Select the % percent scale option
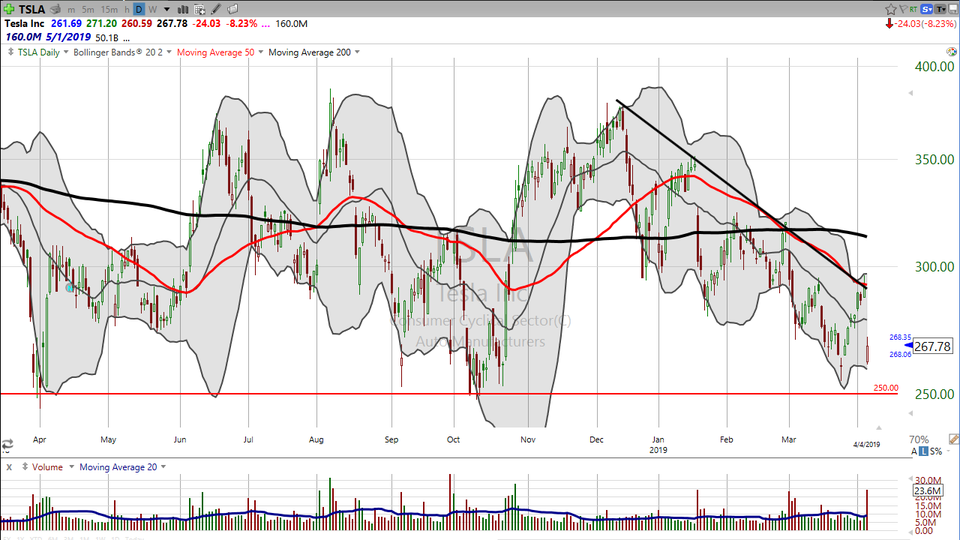Image resolution: width=960 pixels, height=540 pixels. coord(939,451)
